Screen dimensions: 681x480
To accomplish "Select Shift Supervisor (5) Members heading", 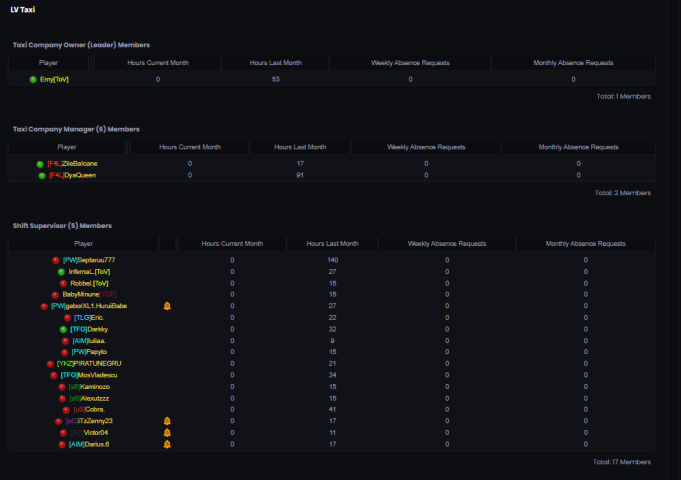I will click(62, 225).
